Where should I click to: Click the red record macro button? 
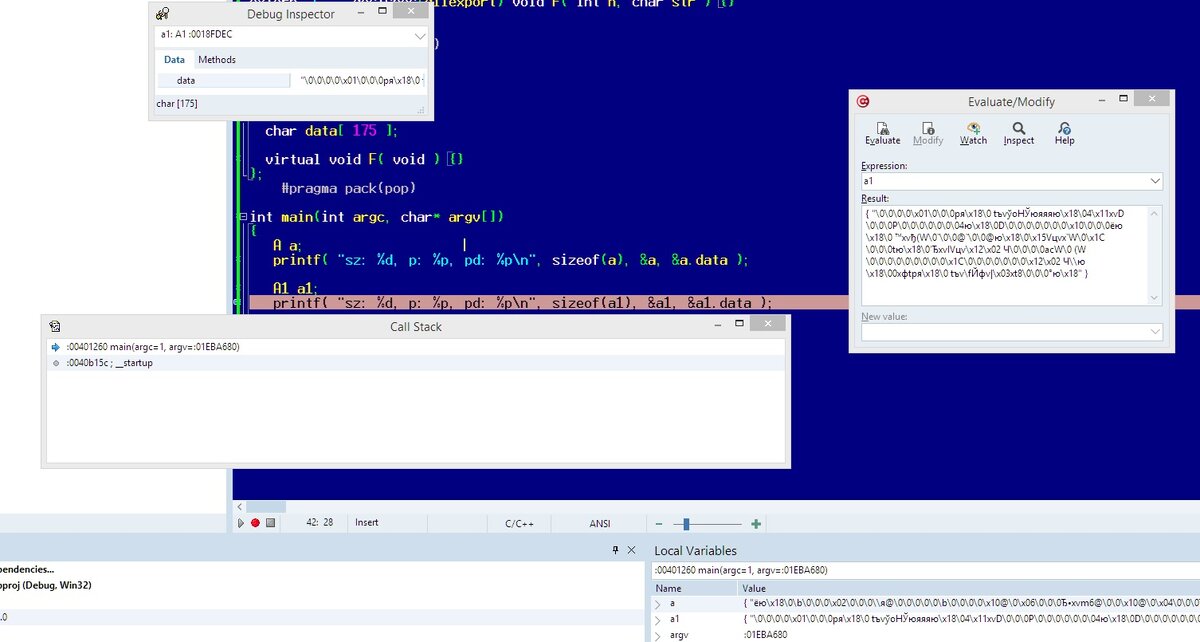tap(255, 523)
